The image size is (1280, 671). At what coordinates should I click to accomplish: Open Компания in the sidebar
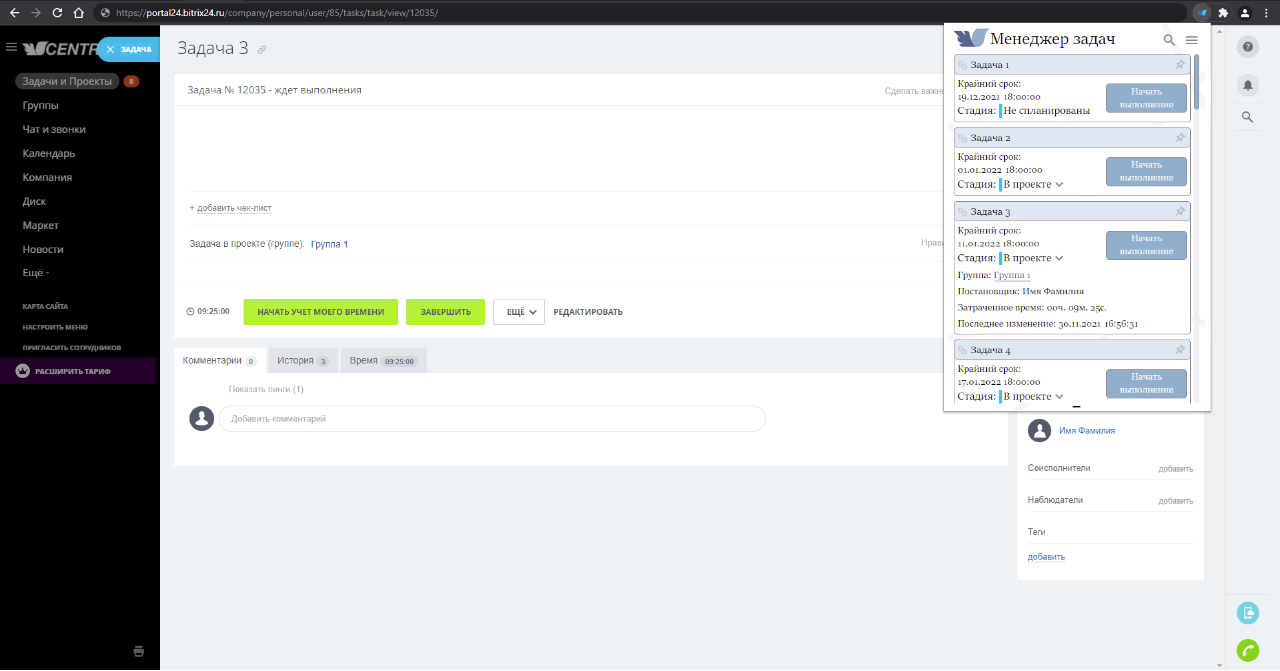[x=47, y=177]
